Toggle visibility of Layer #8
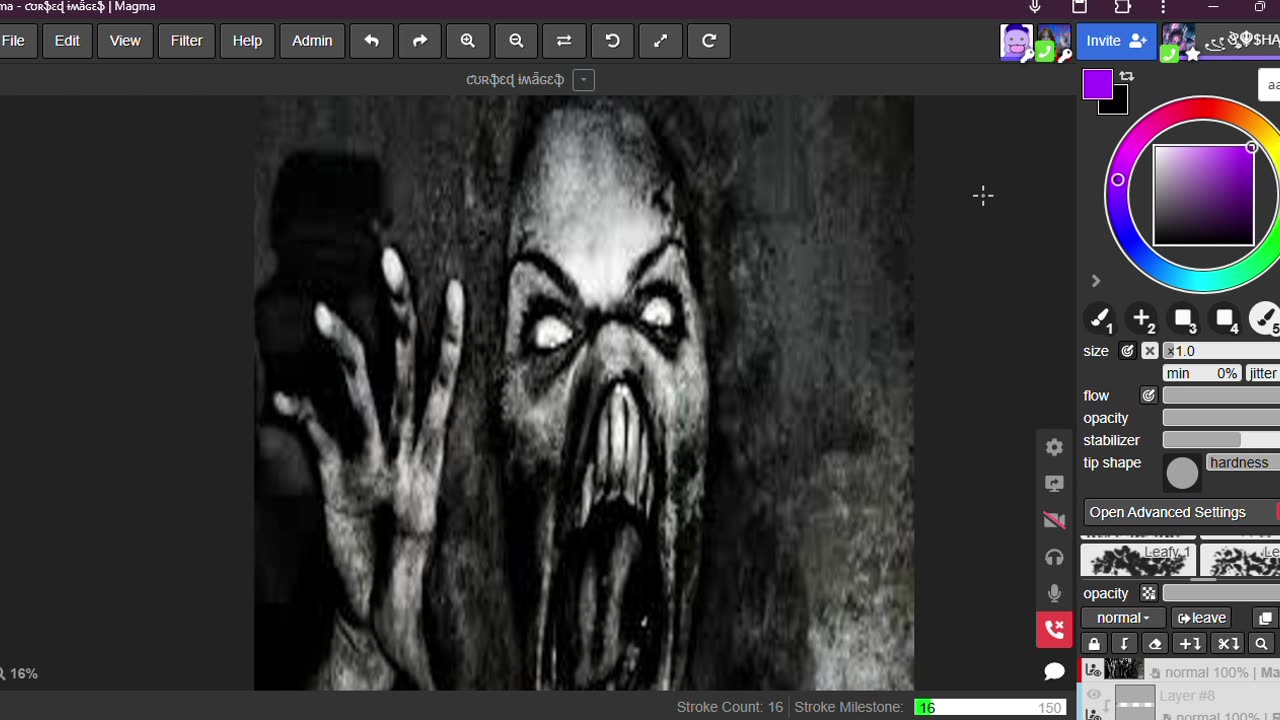Screen dimensions: 1280x720 (1093, 695)
